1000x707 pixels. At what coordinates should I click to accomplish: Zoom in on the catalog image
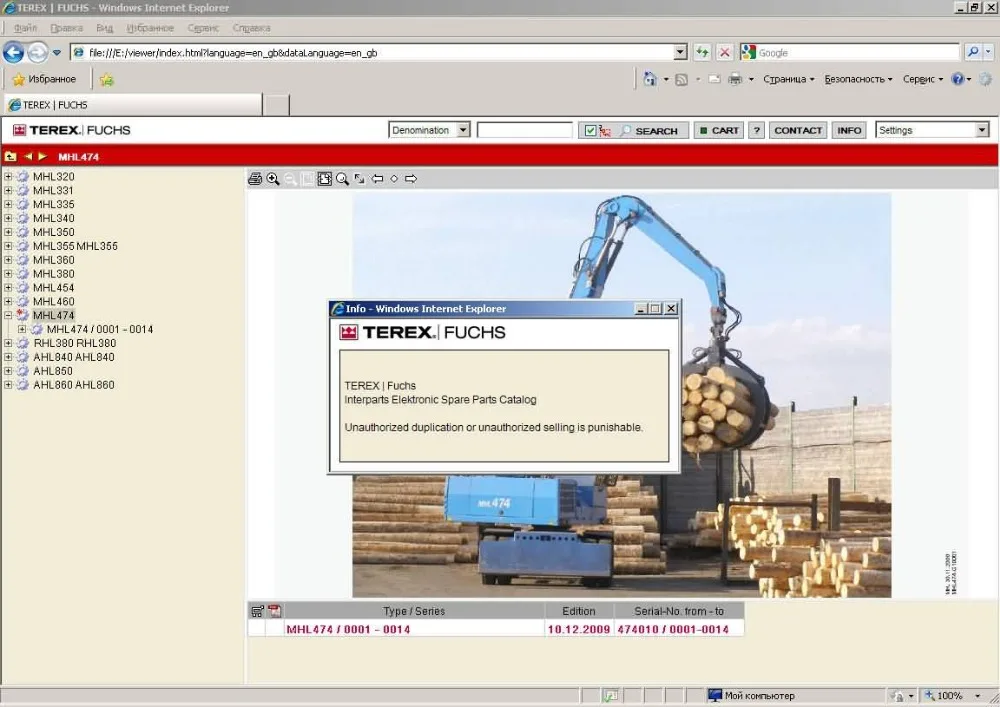[x=273, y=179]
